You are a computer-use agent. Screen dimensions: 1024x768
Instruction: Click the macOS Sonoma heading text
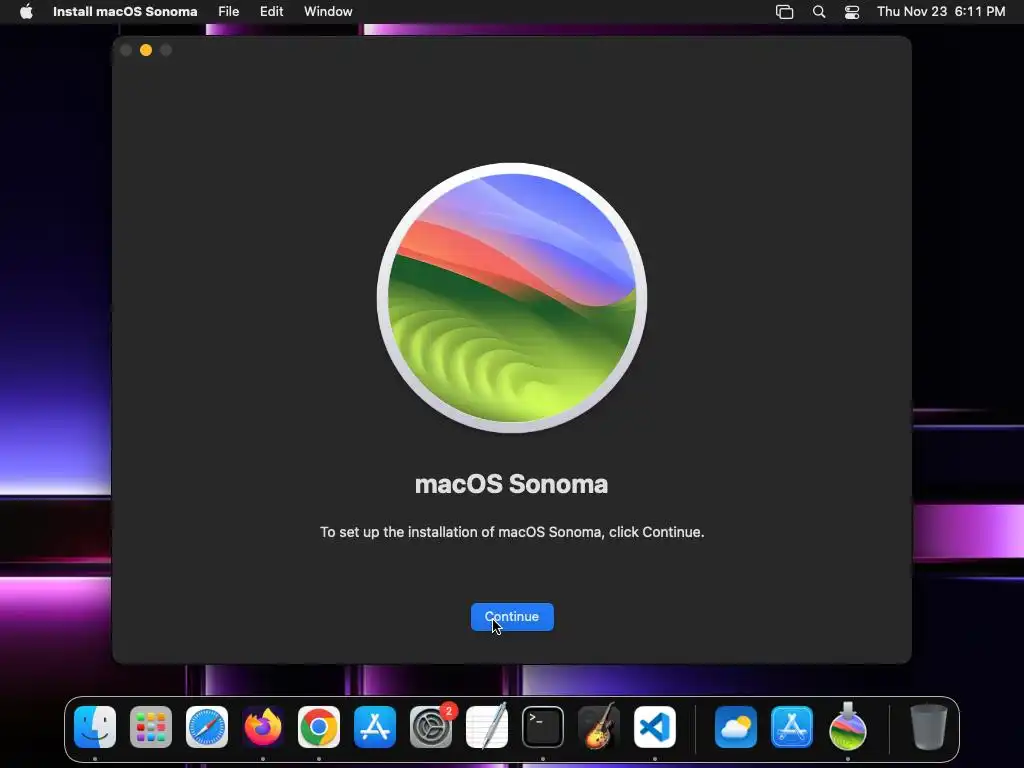[511, 484]
